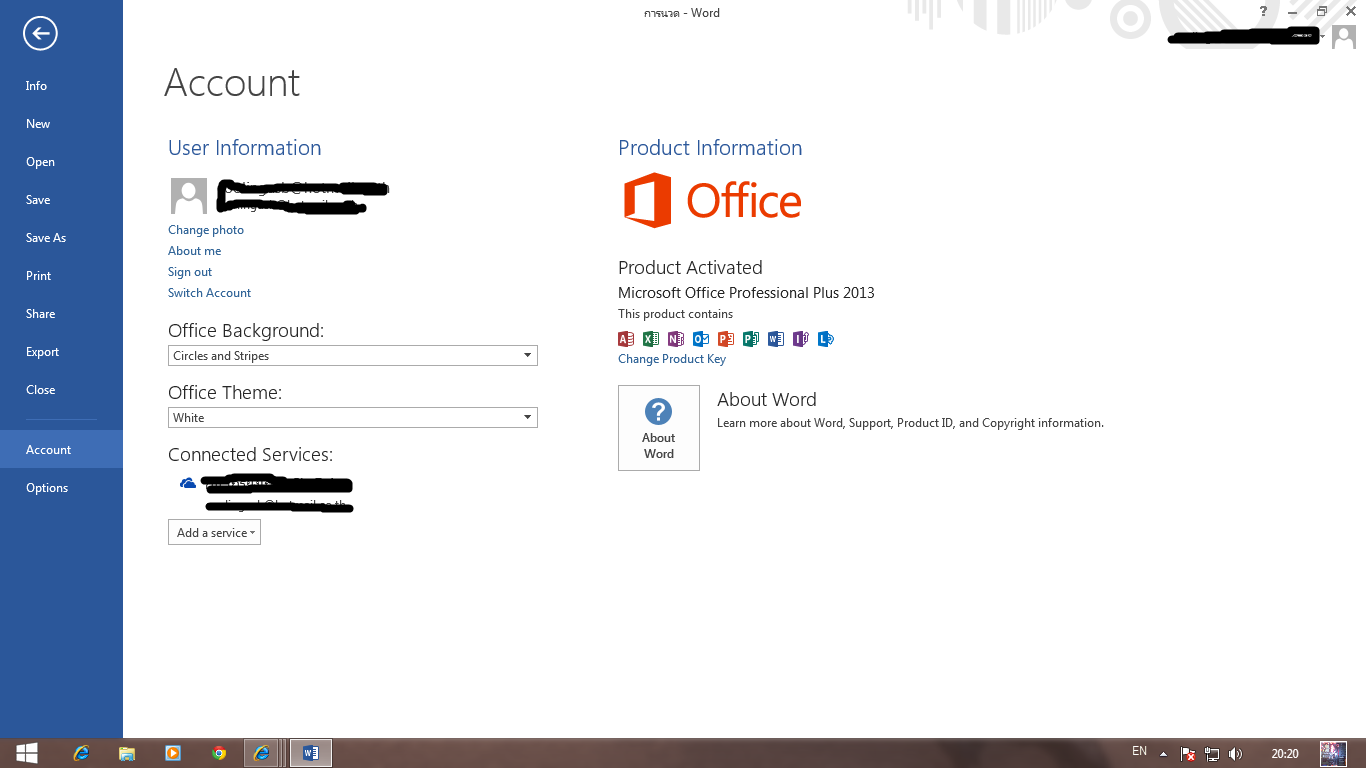Click the Lync product icon

click(826, 339)
